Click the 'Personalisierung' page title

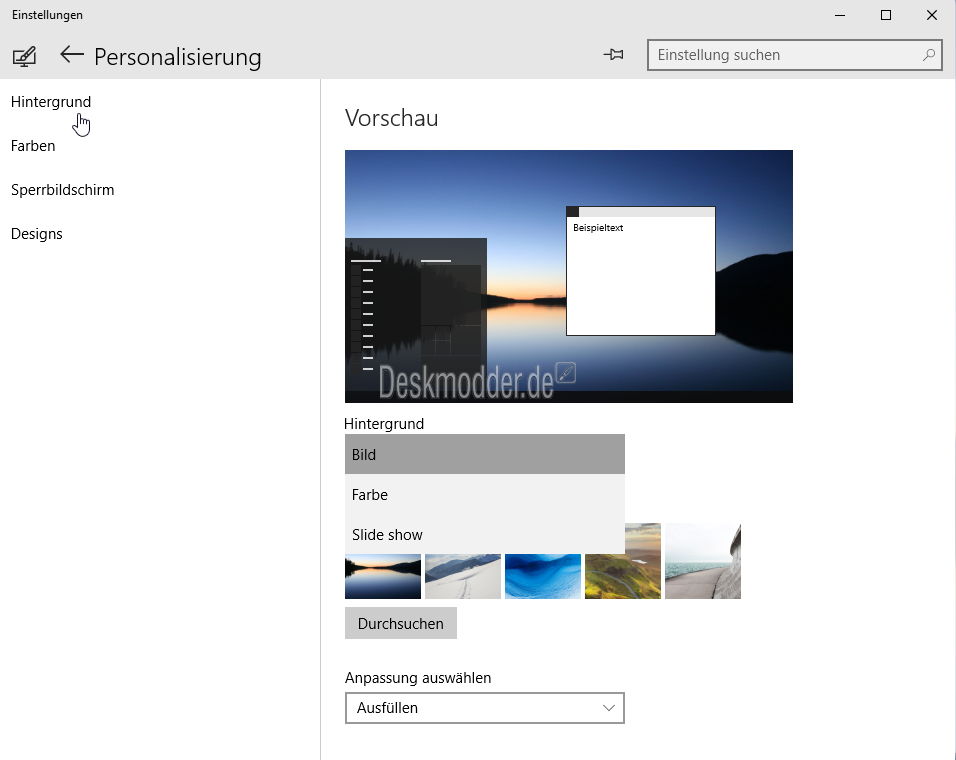[177, 57]
